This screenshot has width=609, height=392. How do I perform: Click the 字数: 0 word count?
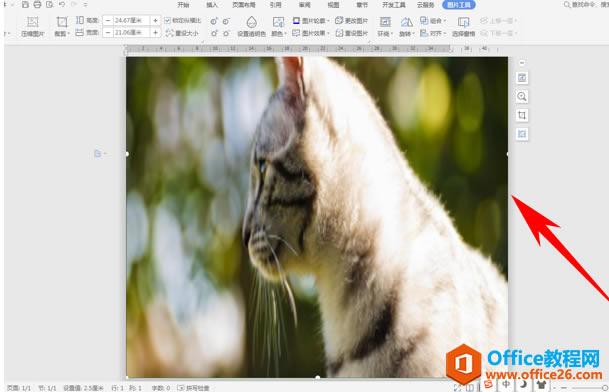pos(161,388)
